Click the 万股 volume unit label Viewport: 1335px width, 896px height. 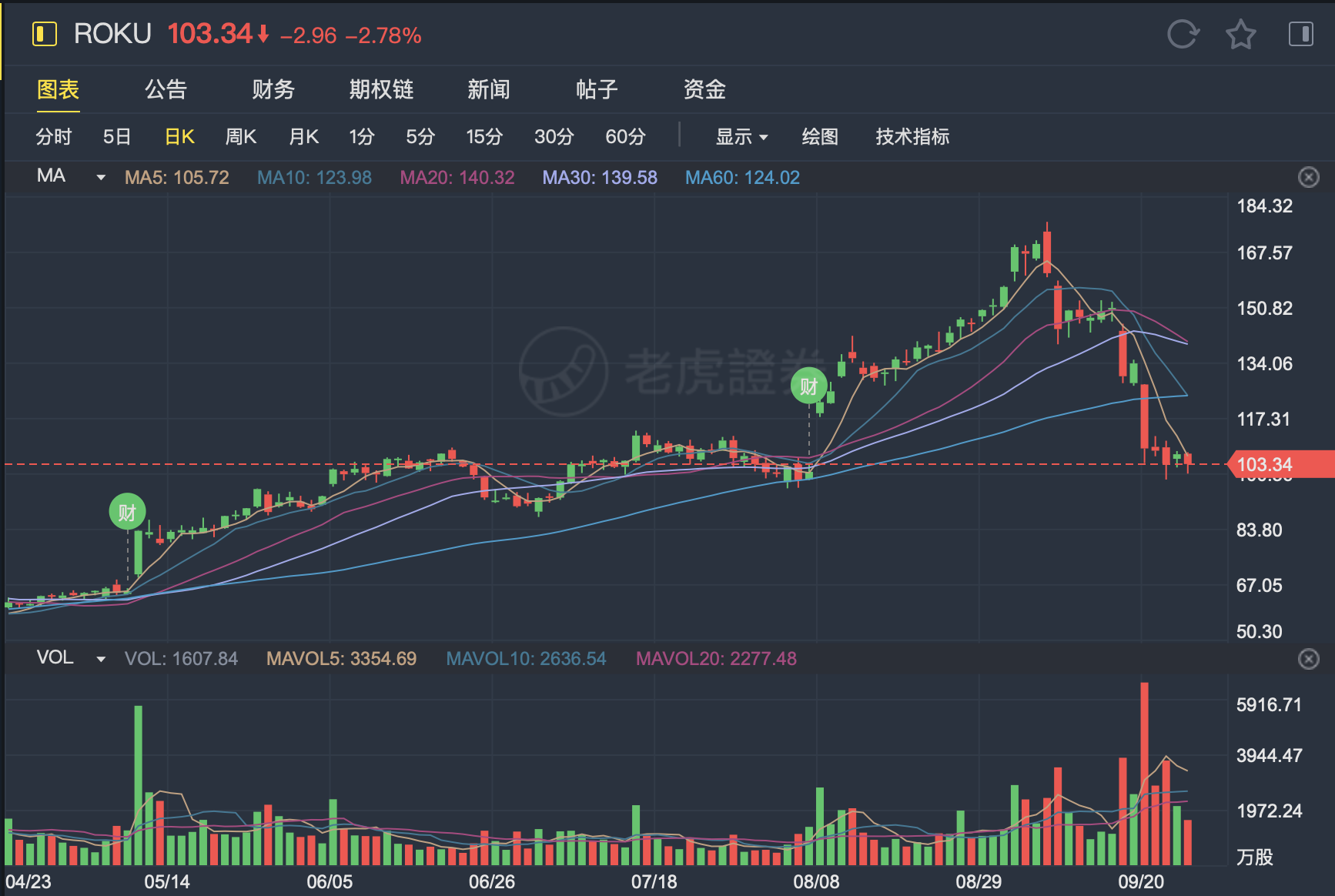(x=1255, y=857)
